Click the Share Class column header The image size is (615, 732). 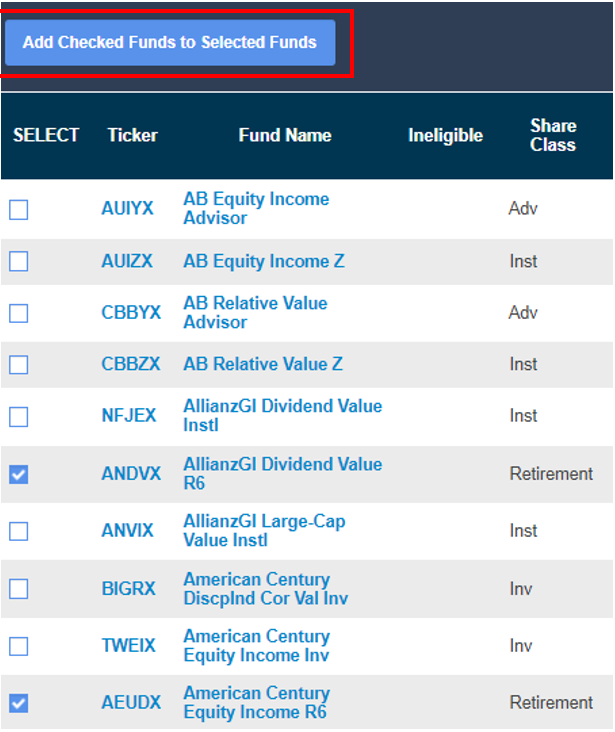[x=553, y=135]
